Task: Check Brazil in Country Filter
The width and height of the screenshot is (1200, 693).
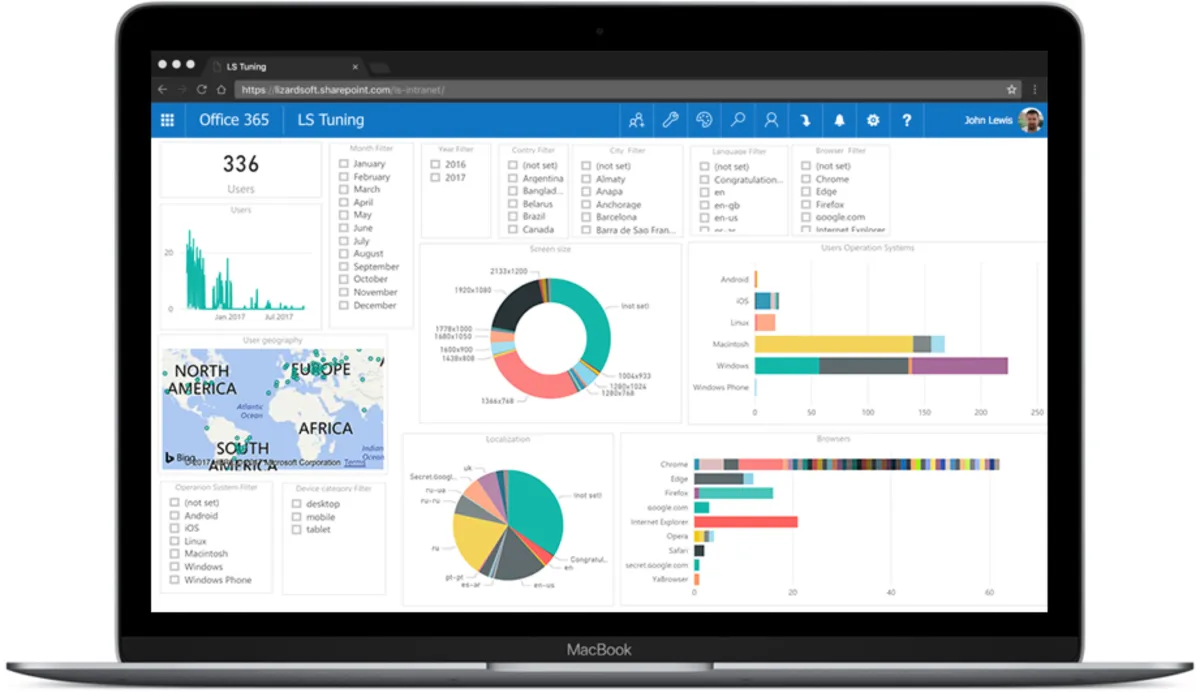Action: [513, 216]
